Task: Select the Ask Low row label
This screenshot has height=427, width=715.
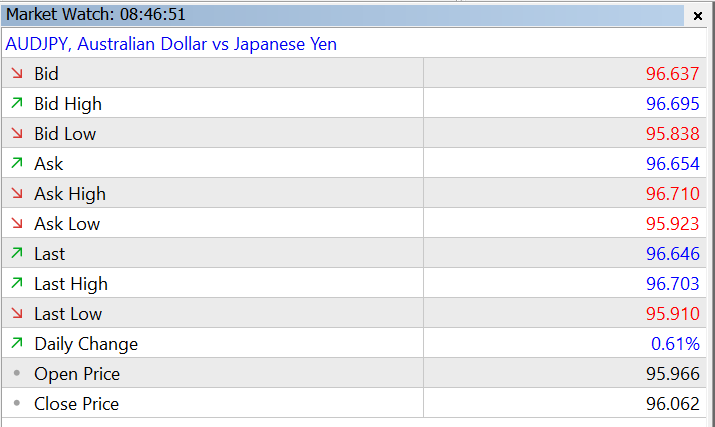Action: 67,224
